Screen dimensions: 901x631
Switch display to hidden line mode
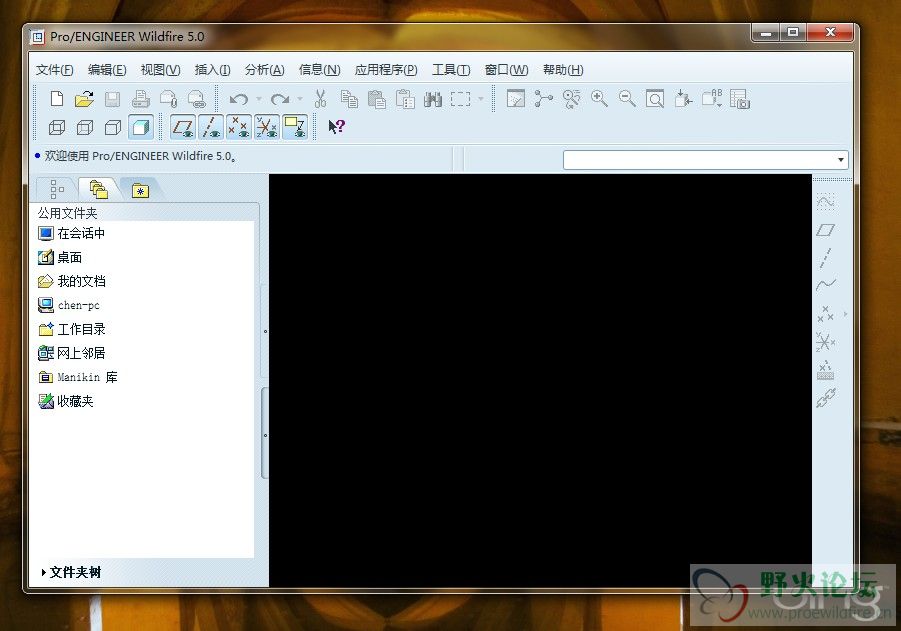(x=85, y=127)
